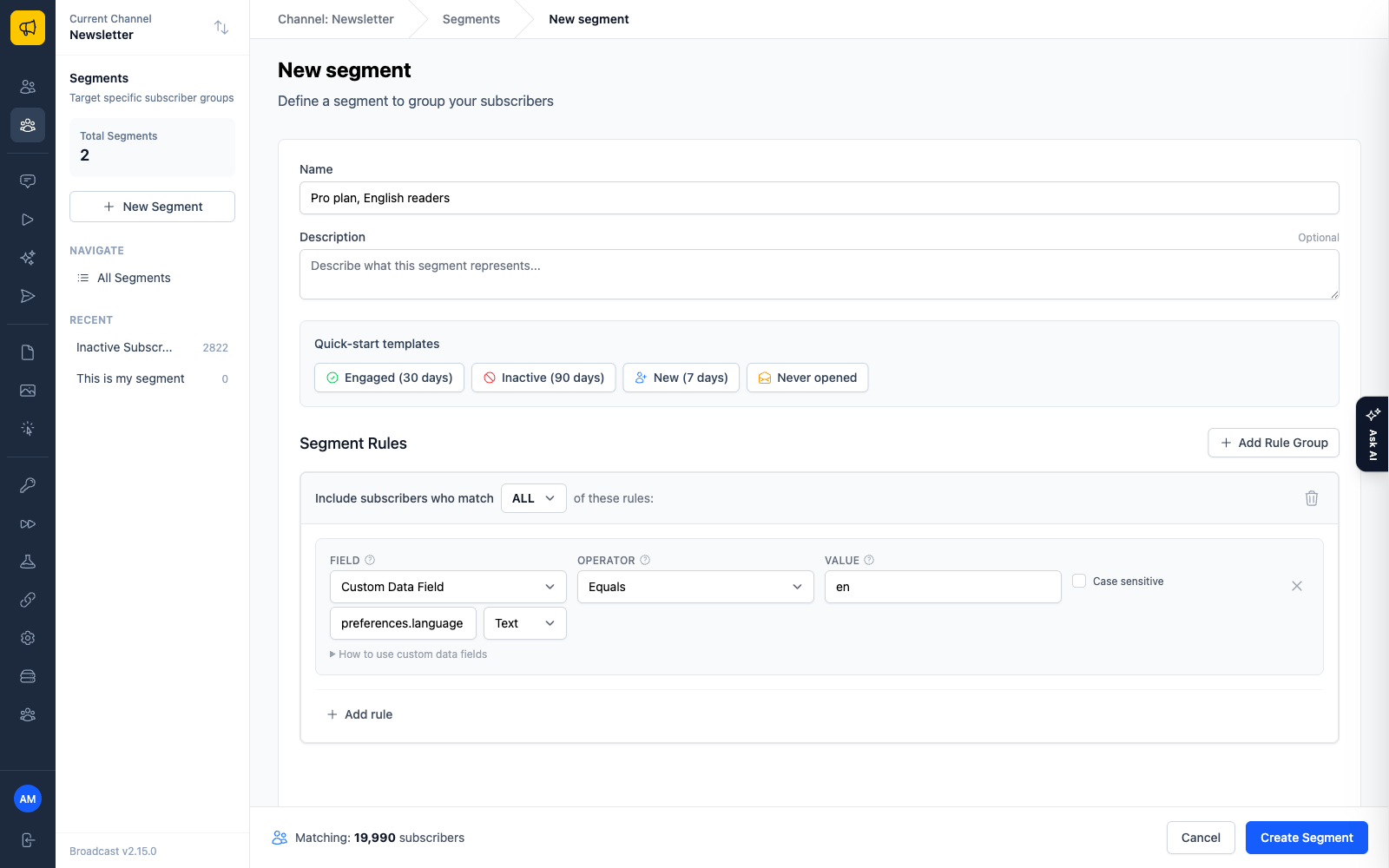Click the VALUE input containing en

[943, 587]
